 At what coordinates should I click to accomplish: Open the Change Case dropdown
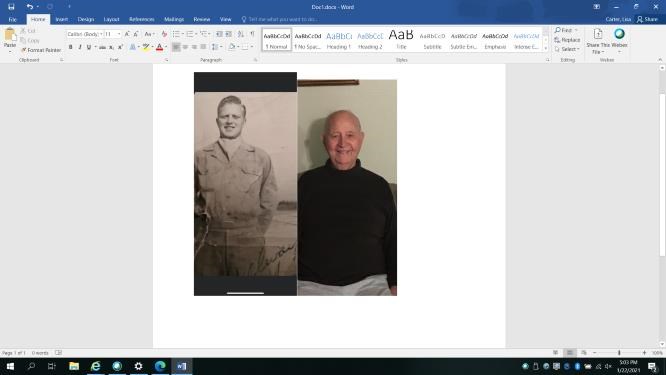click(149, 34)
